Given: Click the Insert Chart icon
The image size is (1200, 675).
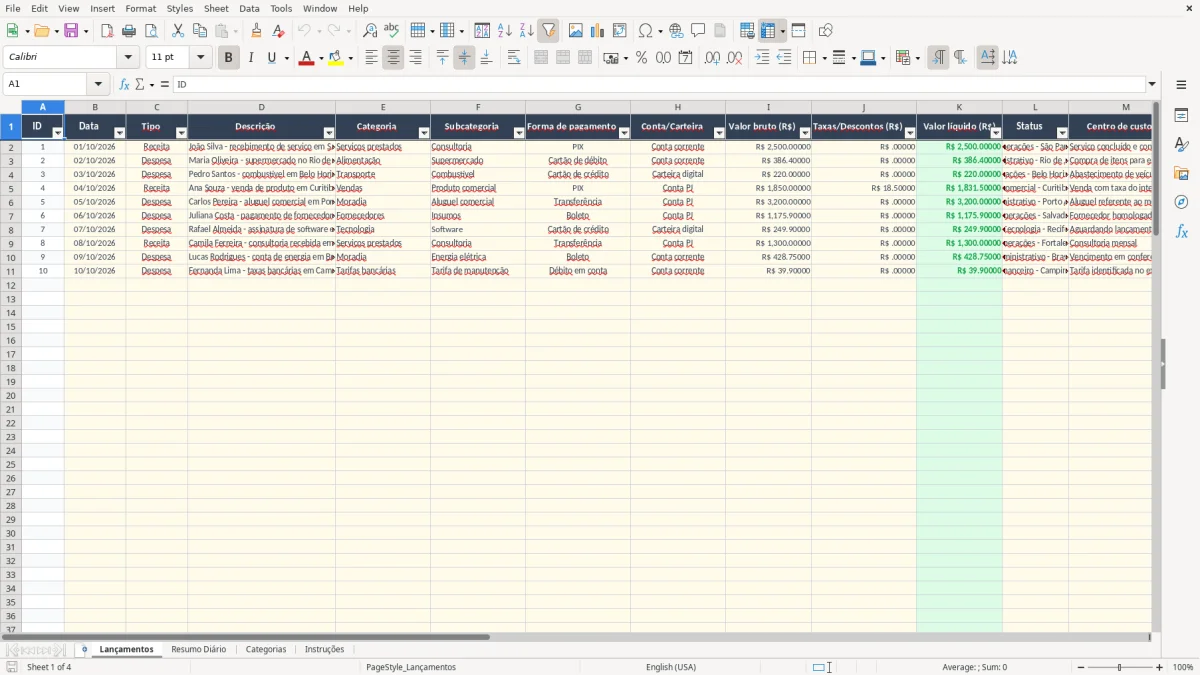Looking at the screenshot, I should point(598,31).
